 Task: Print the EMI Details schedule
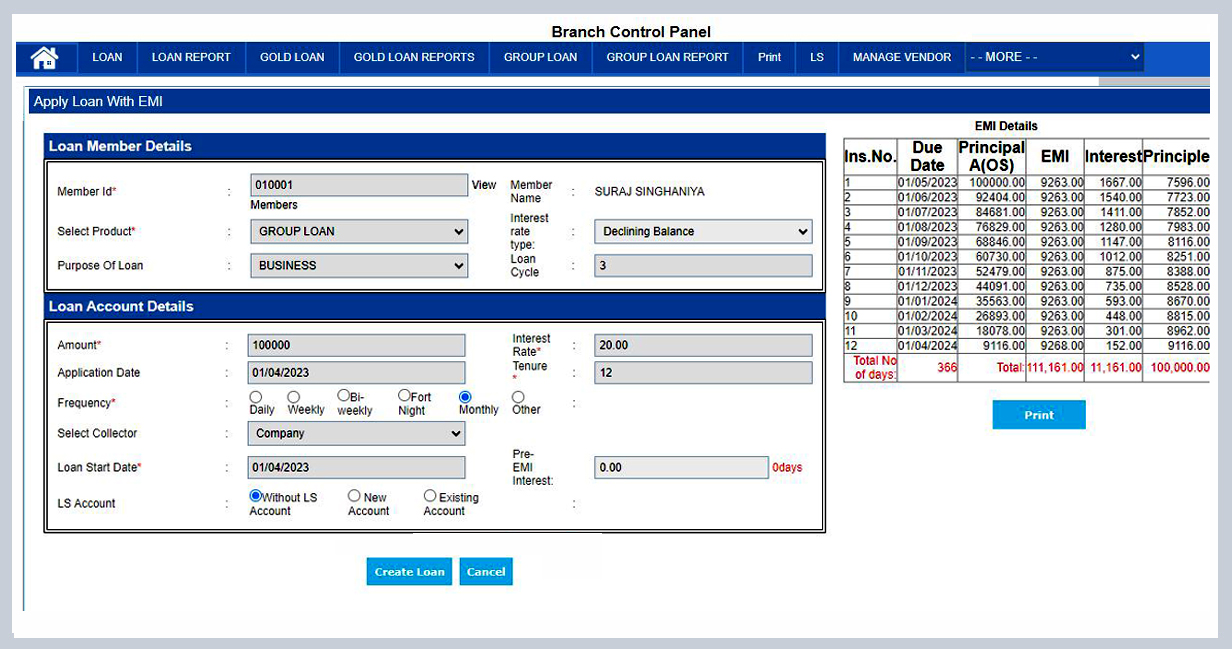point(1038,414)
